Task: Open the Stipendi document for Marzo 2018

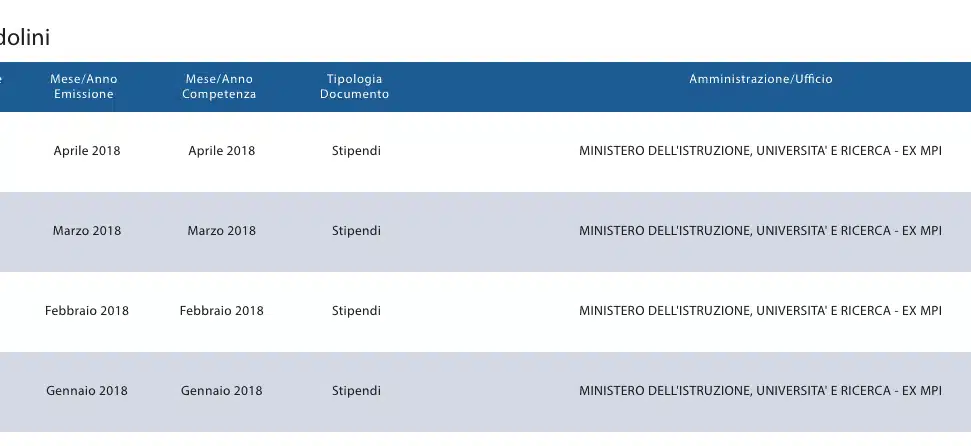Action: click(x=356, y=231)
